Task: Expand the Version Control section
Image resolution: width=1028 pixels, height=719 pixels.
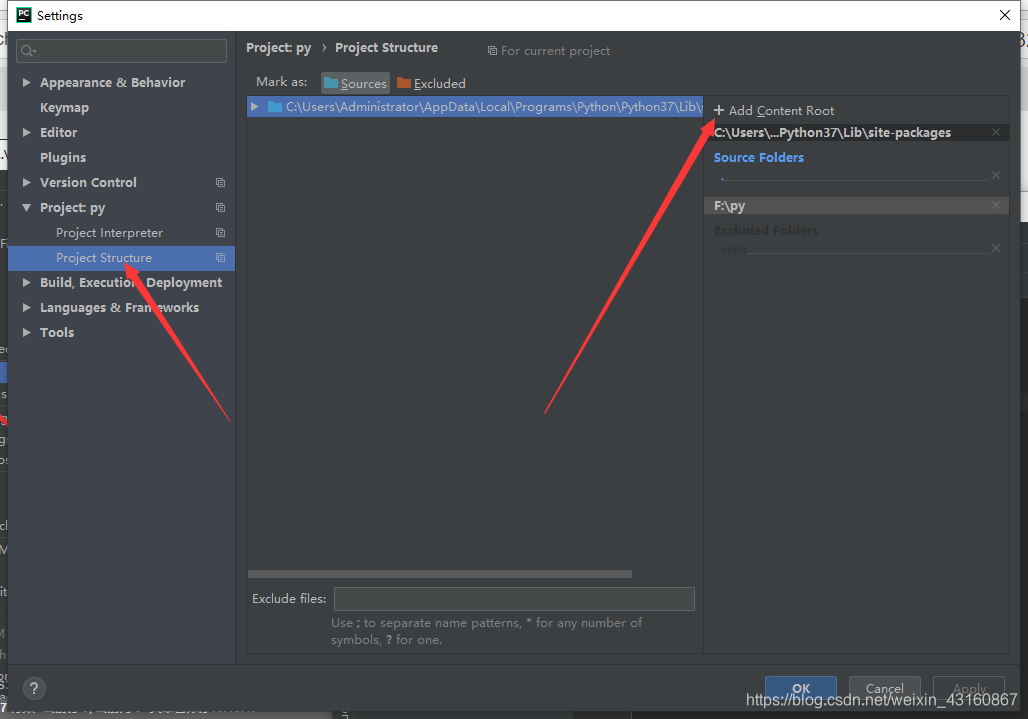Action: coord(27,182)
